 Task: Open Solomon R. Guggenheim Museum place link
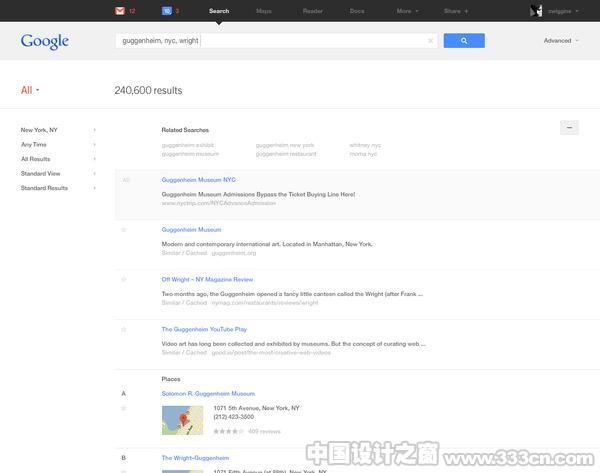pos(208,393)
